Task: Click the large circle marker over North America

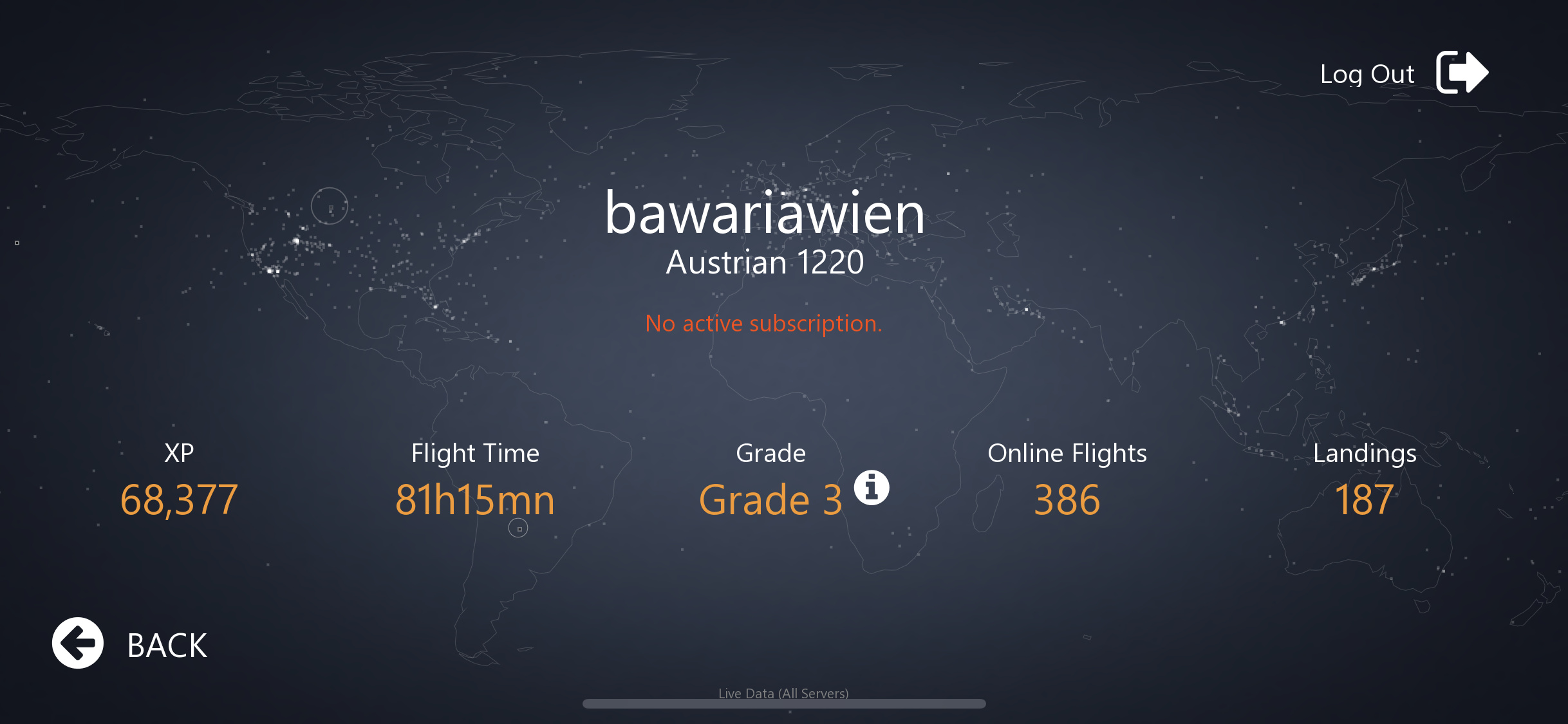Action: coord(330,206)
